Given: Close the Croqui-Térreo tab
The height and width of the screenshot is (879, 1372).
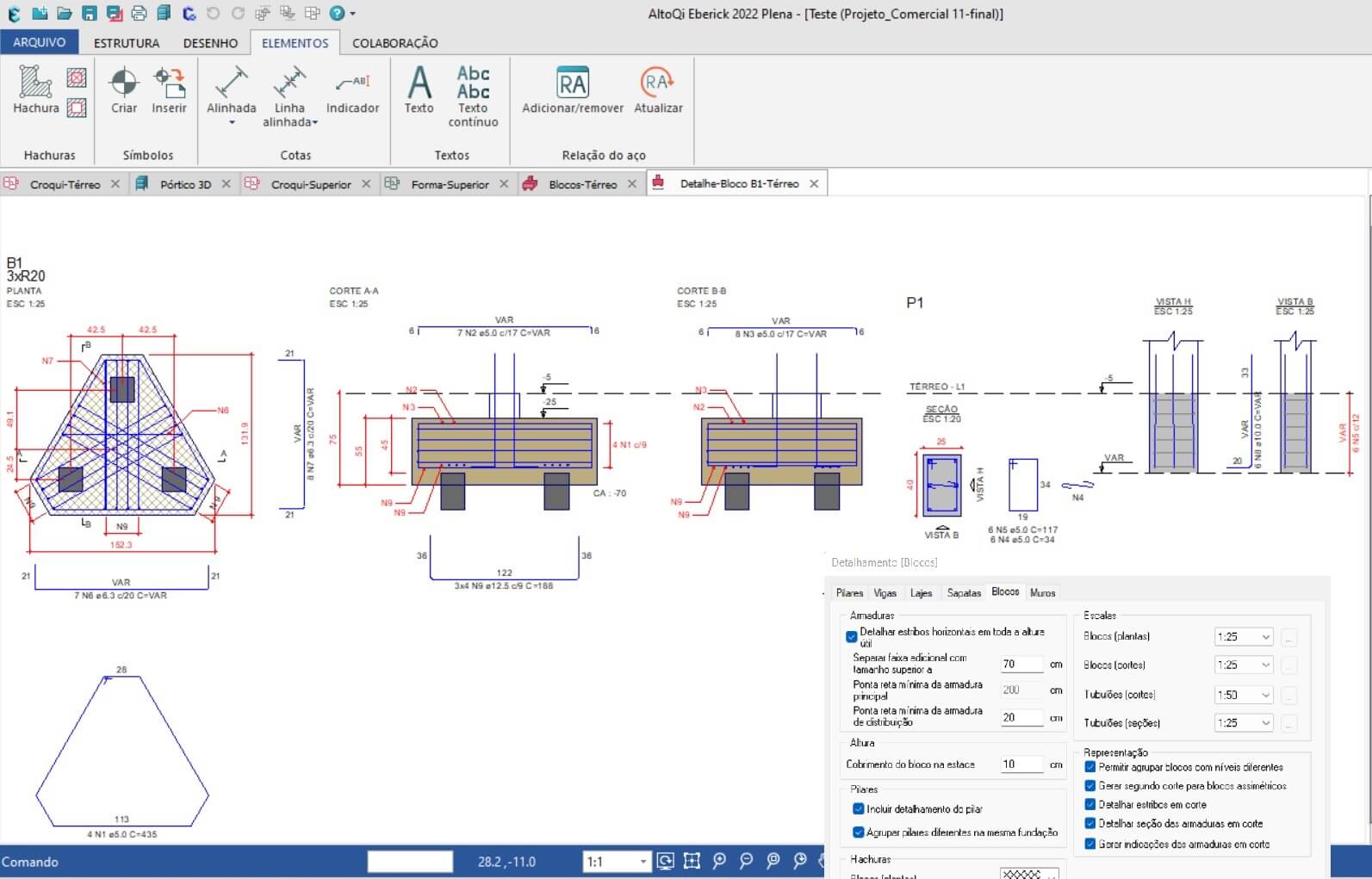Looking at the screenshot, I should (x=115, y=184).
